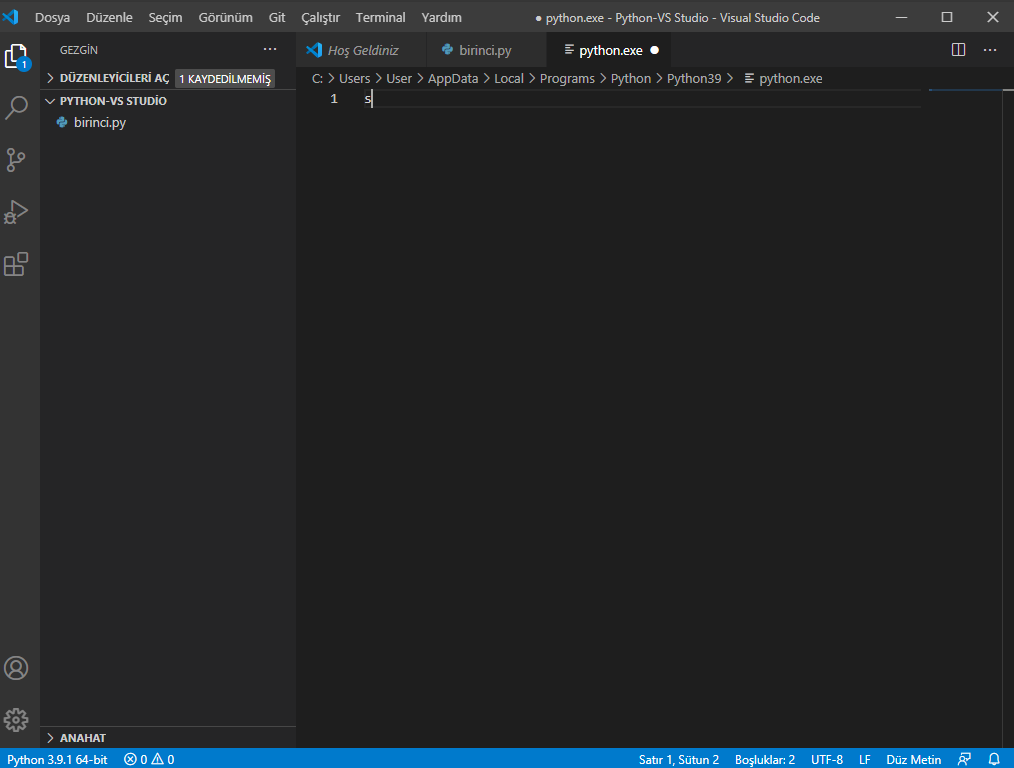The width and height of the screenshot is (1014, 768).
Task: Open the Extensions view icon
Action: [16, 264]
